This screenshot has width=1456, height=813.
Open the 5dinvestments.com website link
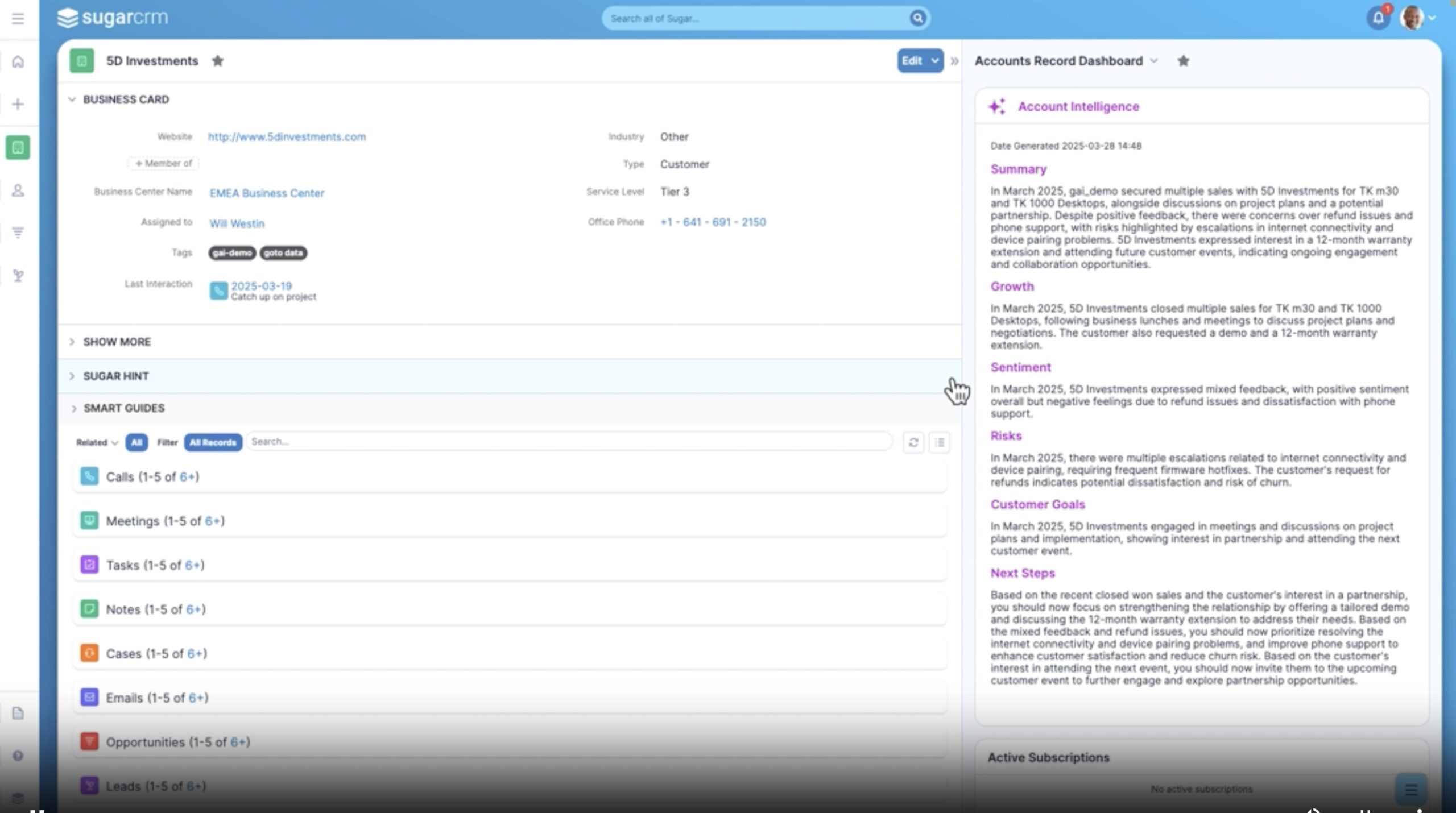[287, 137]
